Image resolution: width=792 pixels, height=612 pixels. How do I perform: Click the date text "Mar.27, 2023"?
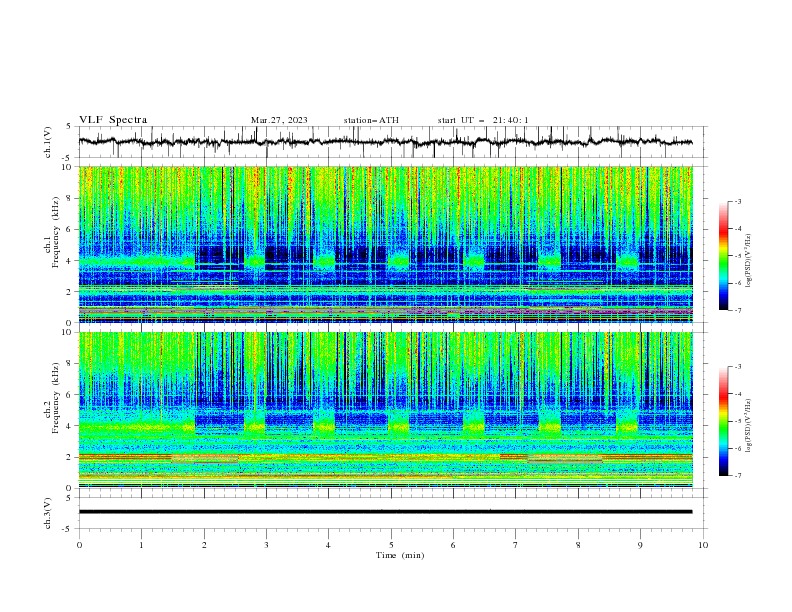[279, 120]
